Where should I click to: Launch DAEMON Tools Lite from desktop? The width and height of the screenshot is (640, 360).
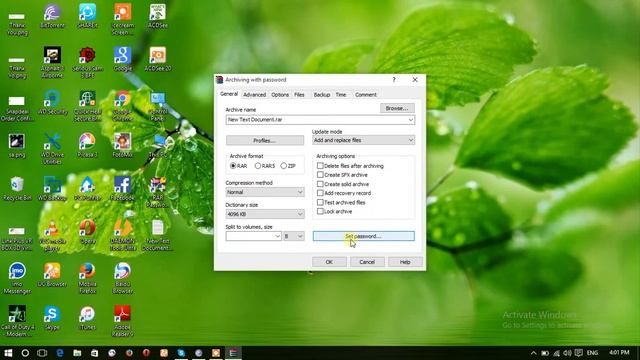tap(122, 236)
